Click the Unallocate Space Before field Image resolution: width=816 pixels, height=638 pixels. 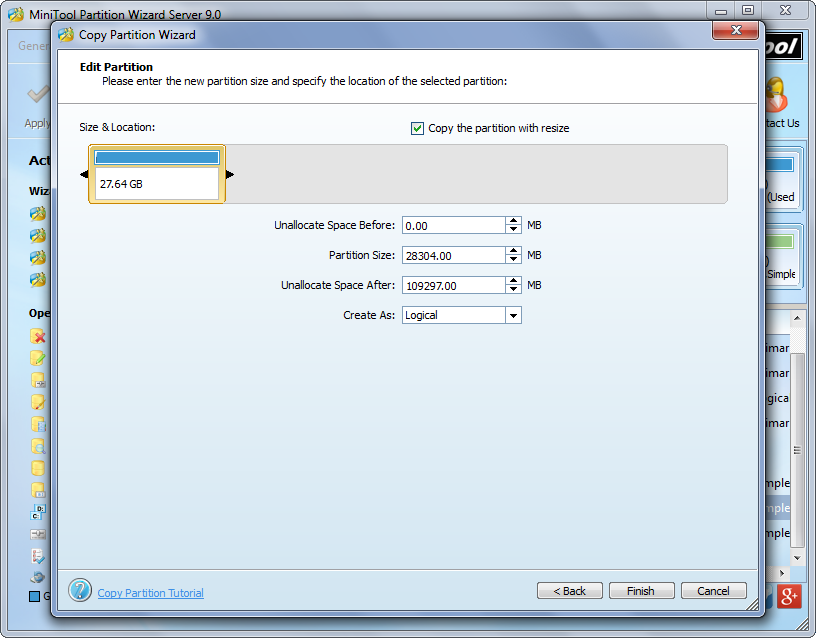[454, 225]
